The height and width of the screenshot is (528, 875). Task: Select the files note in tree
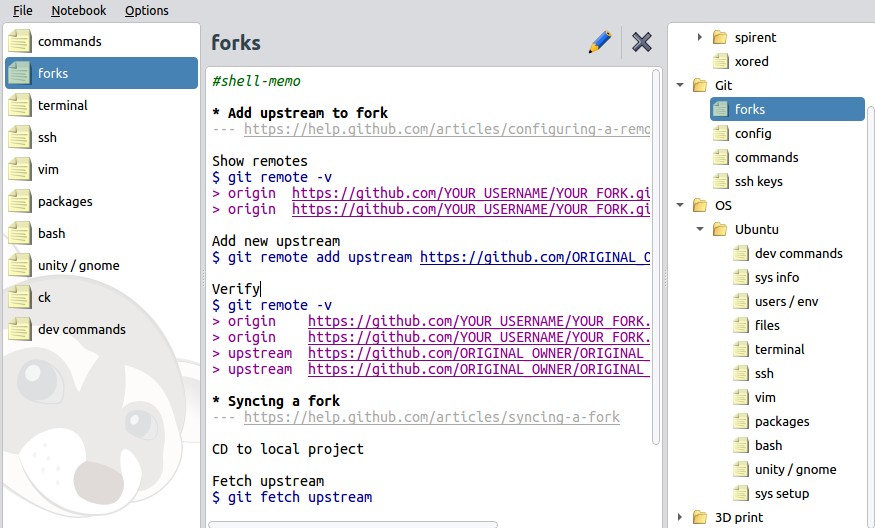click(x=756, y=325)
